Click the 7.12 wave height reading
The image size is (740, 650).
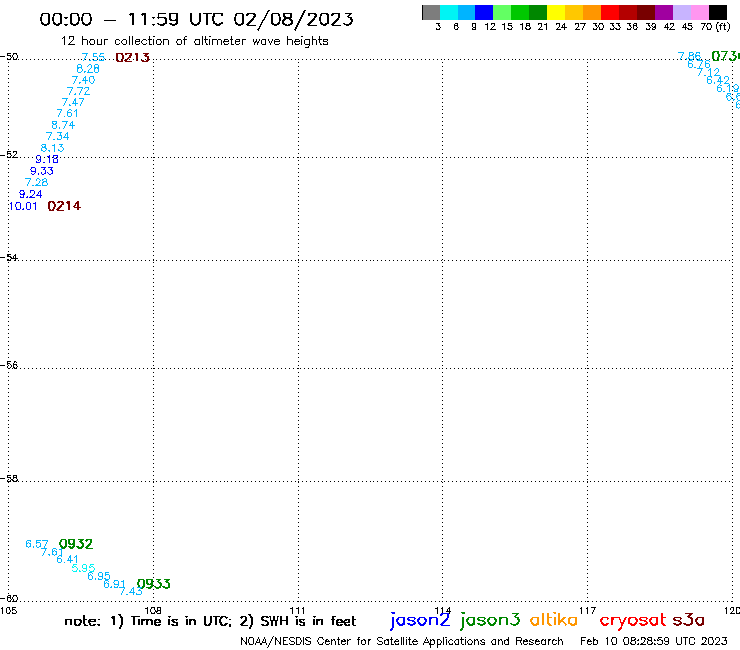coord(709,72)
